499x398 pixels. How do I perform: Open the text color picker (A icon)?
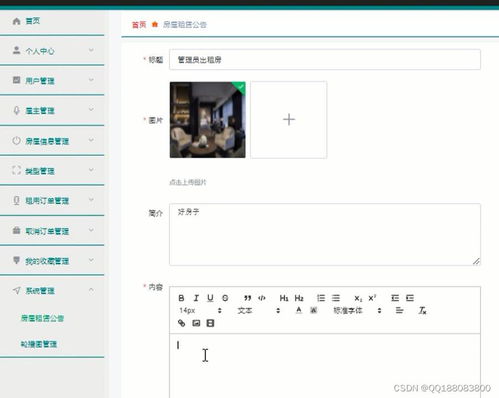pyautogui.click(x=299, y=311)
